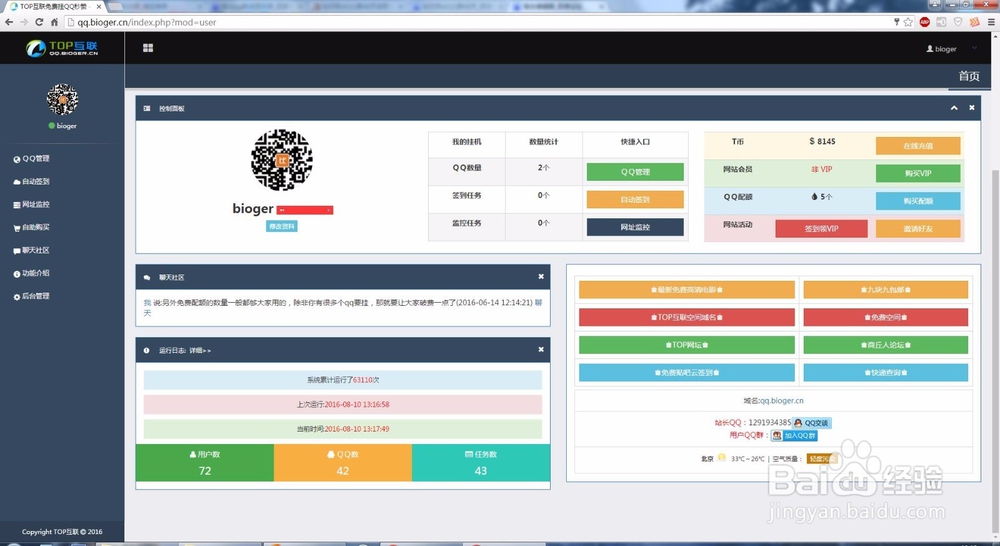Open the 详细>> link in 运行日志 header

200,351
